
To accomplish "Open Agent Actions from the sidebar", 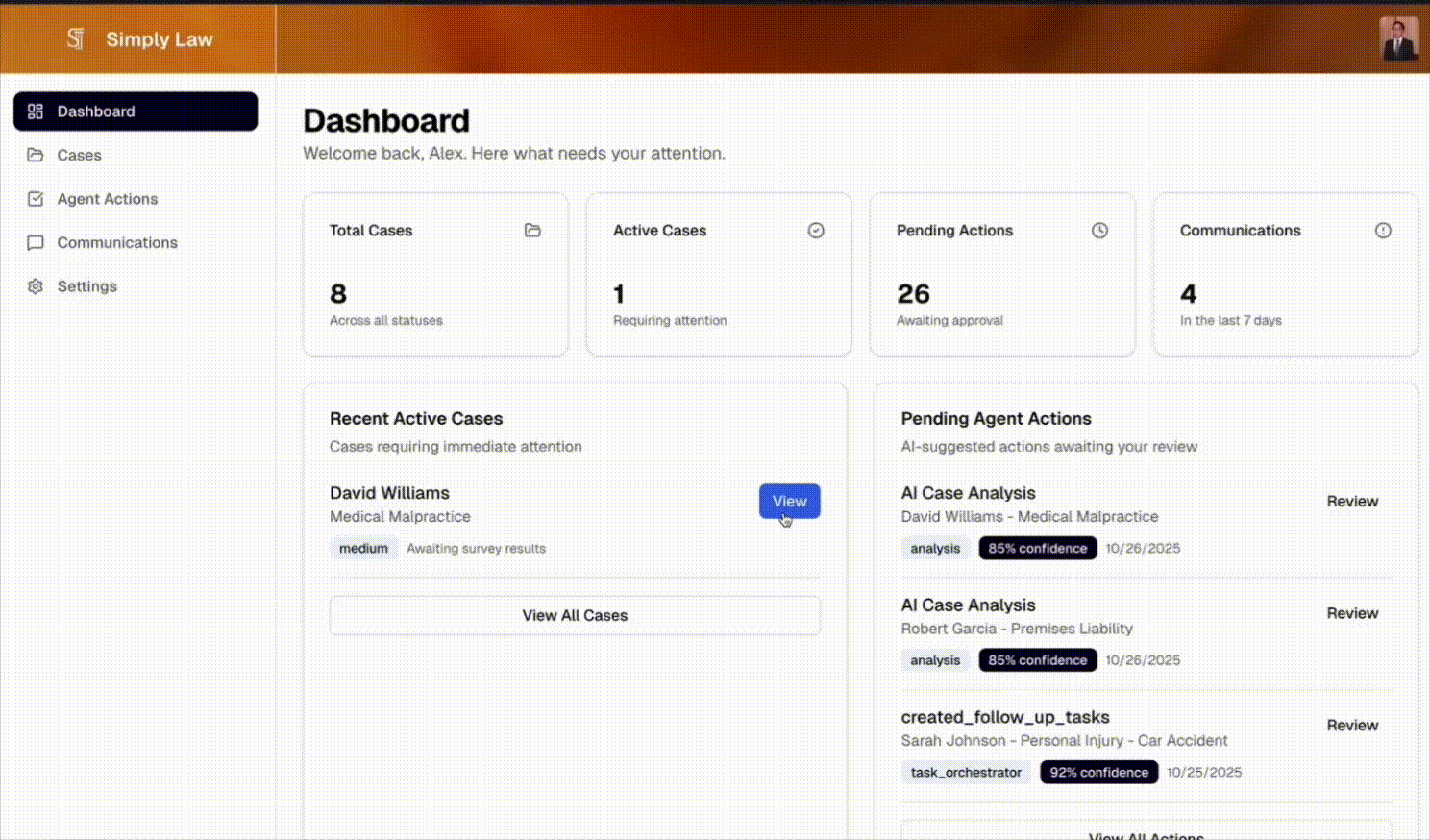I will tap(107, 199).
